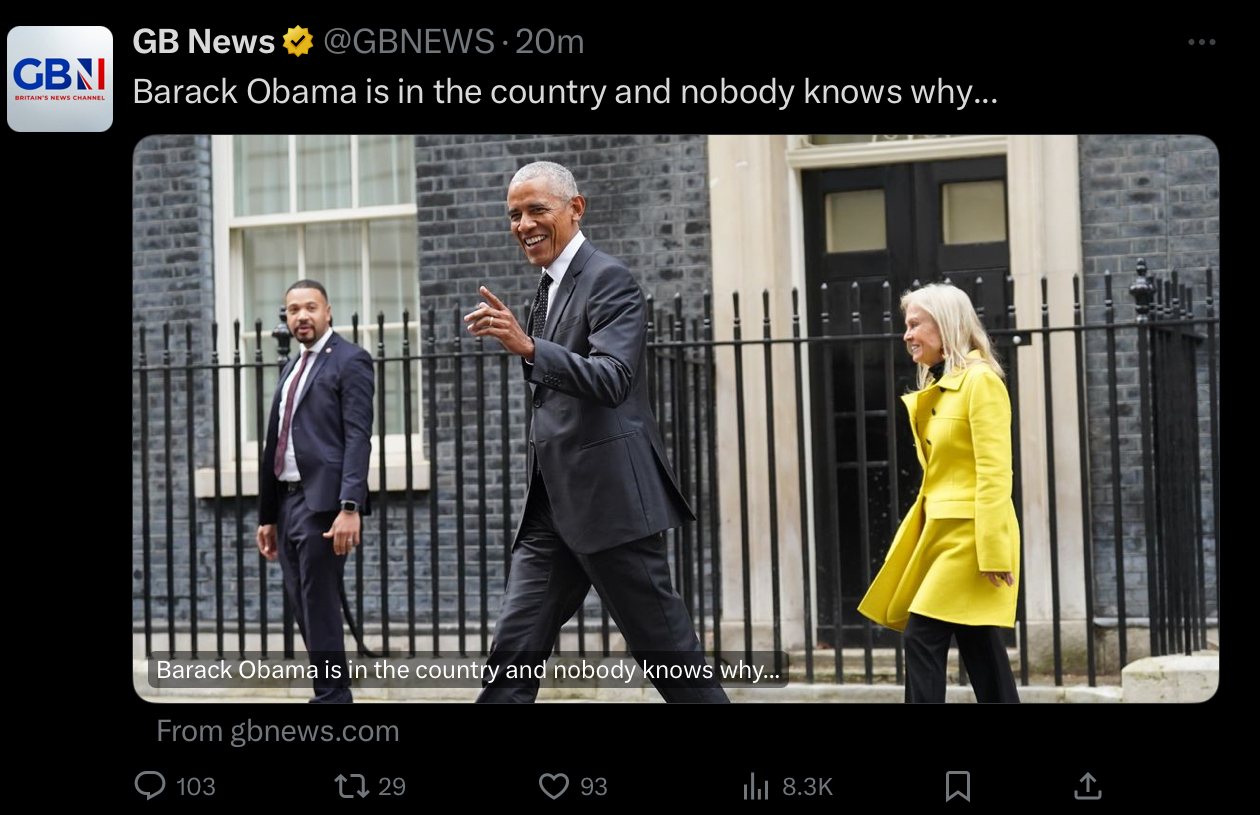Open the From gbnews.com source link
This screenshot has width=1260, height=815.
[x=278, y=732]
